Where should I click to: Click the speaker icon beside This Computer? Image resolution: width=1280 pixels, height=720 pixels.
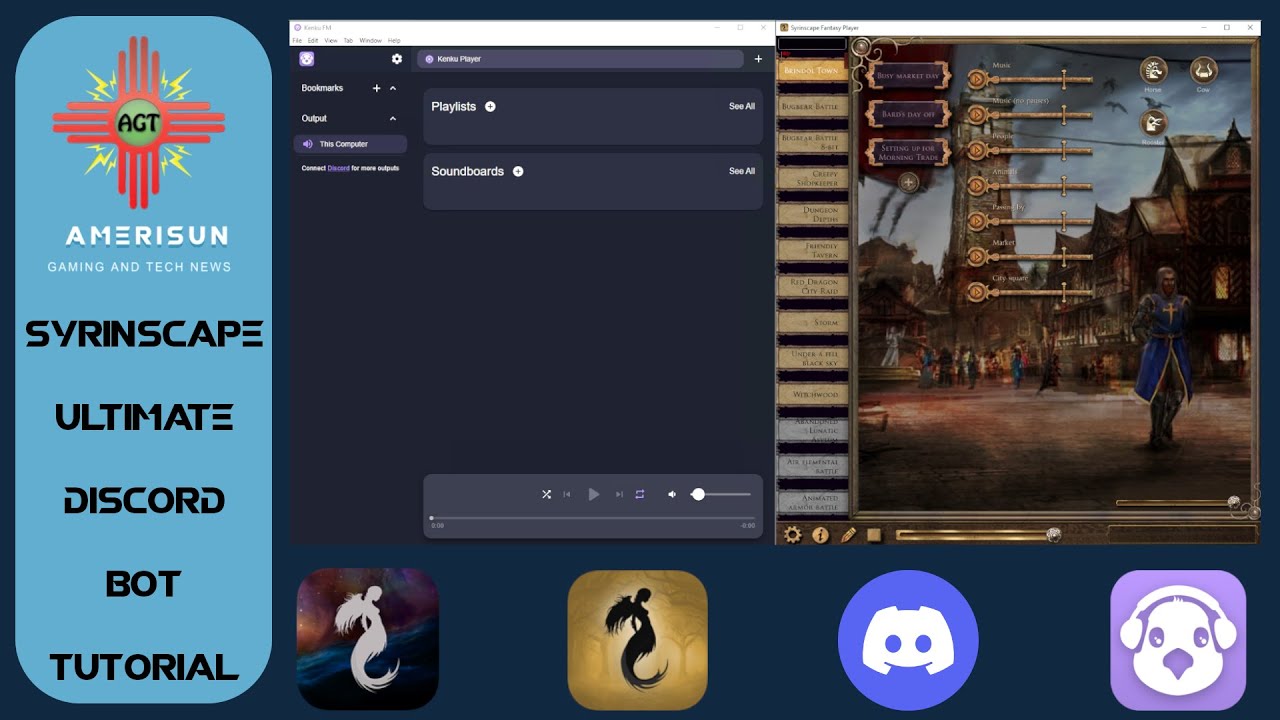click(x=307, y=144)
